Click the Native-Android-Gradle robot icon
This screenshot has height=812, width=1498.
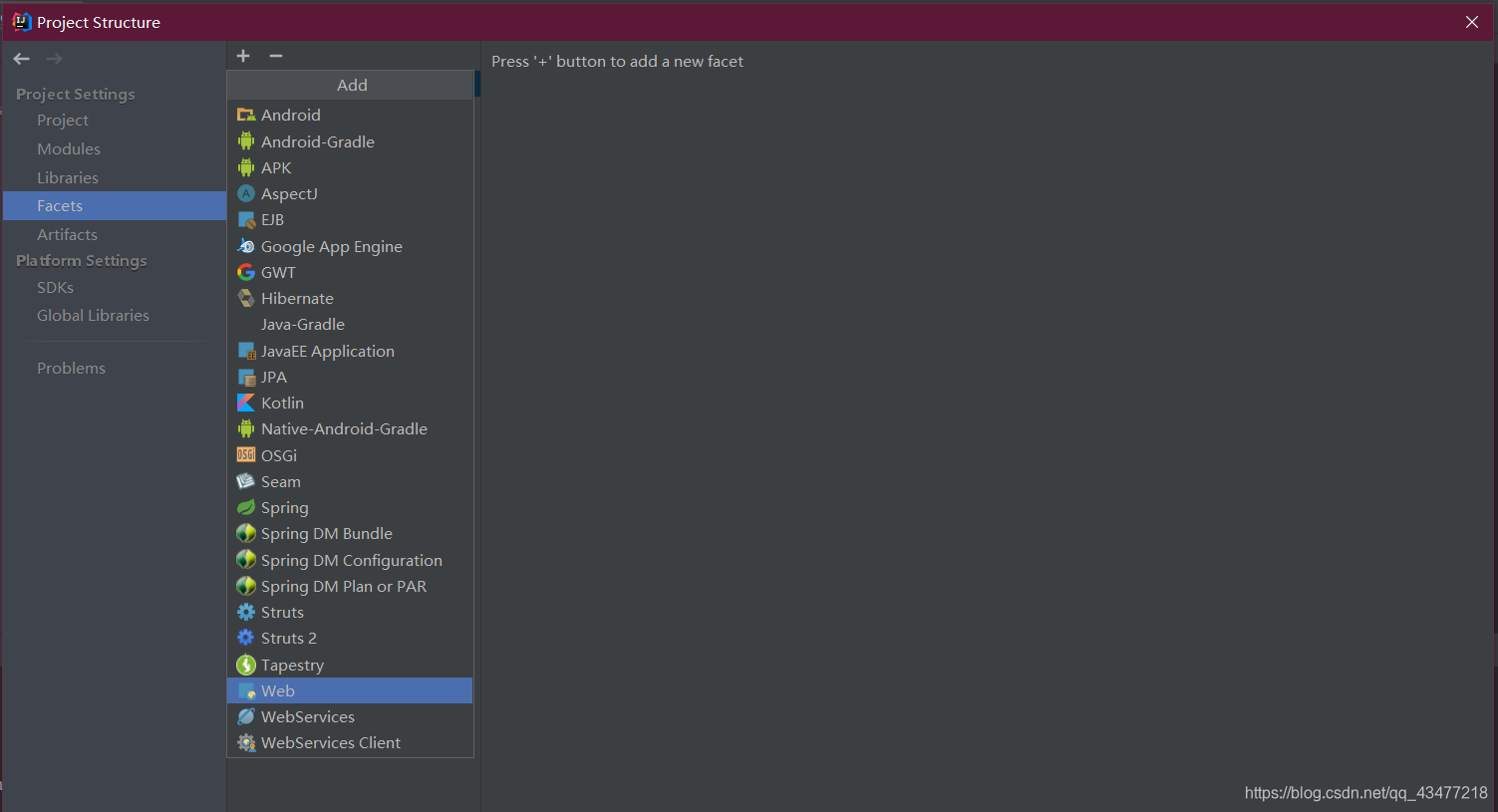[246, 428]
